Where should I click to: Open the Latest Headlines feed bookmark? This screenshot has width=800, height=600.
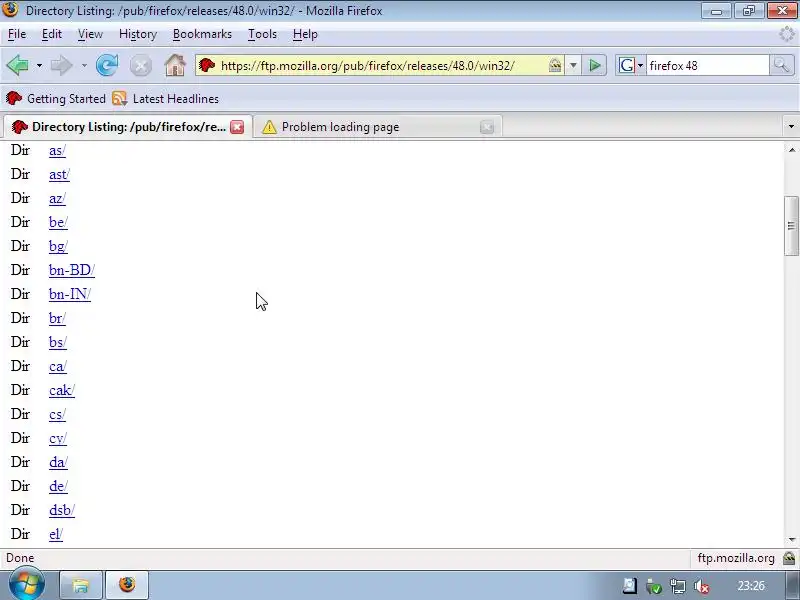point(165,98)
